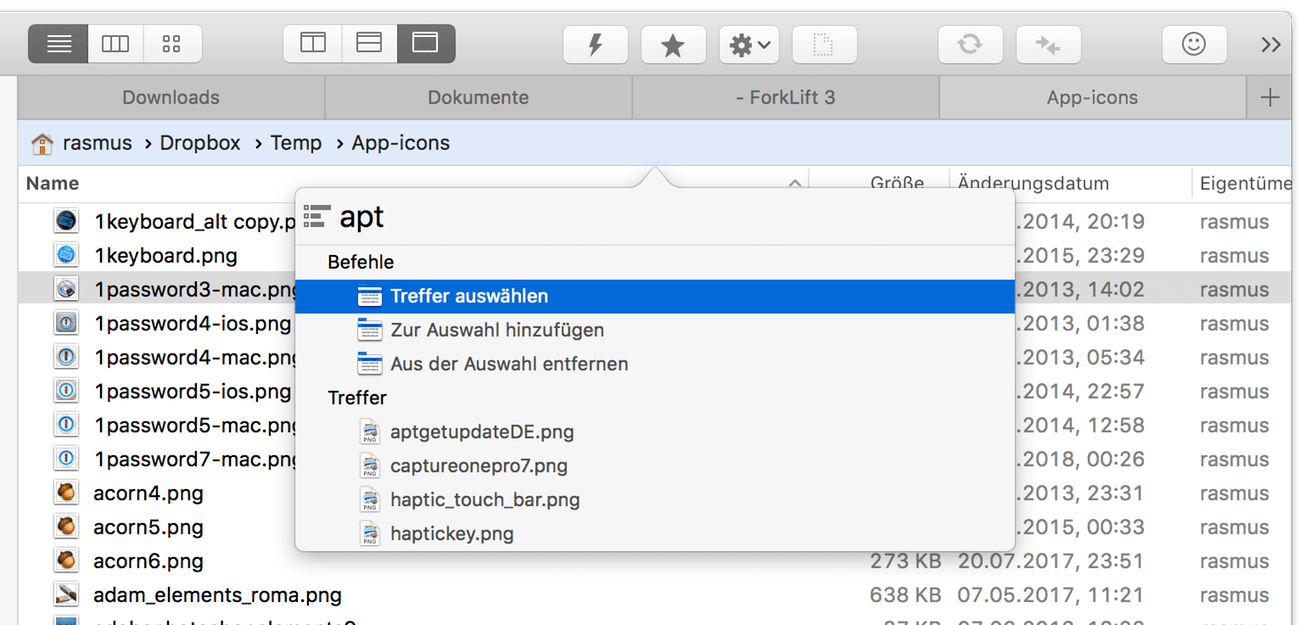Expand the toolbar overflow chevrons
Image resolution: width=1300 pixels, height=625 pixels.
[1271, 45]
